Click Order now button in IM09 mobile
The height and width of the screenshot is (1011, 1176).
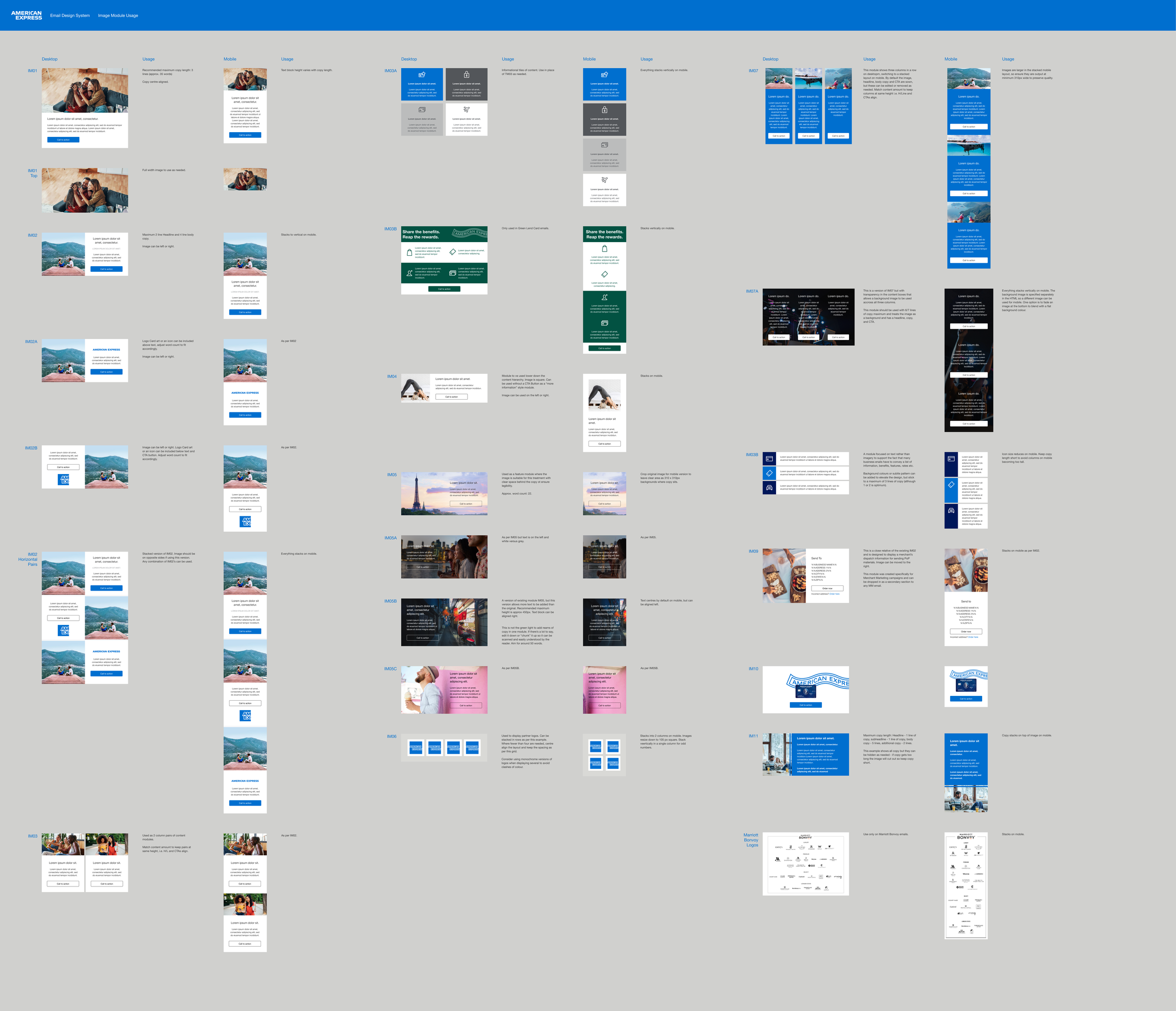pyautogui.click(x=966, y=632)
